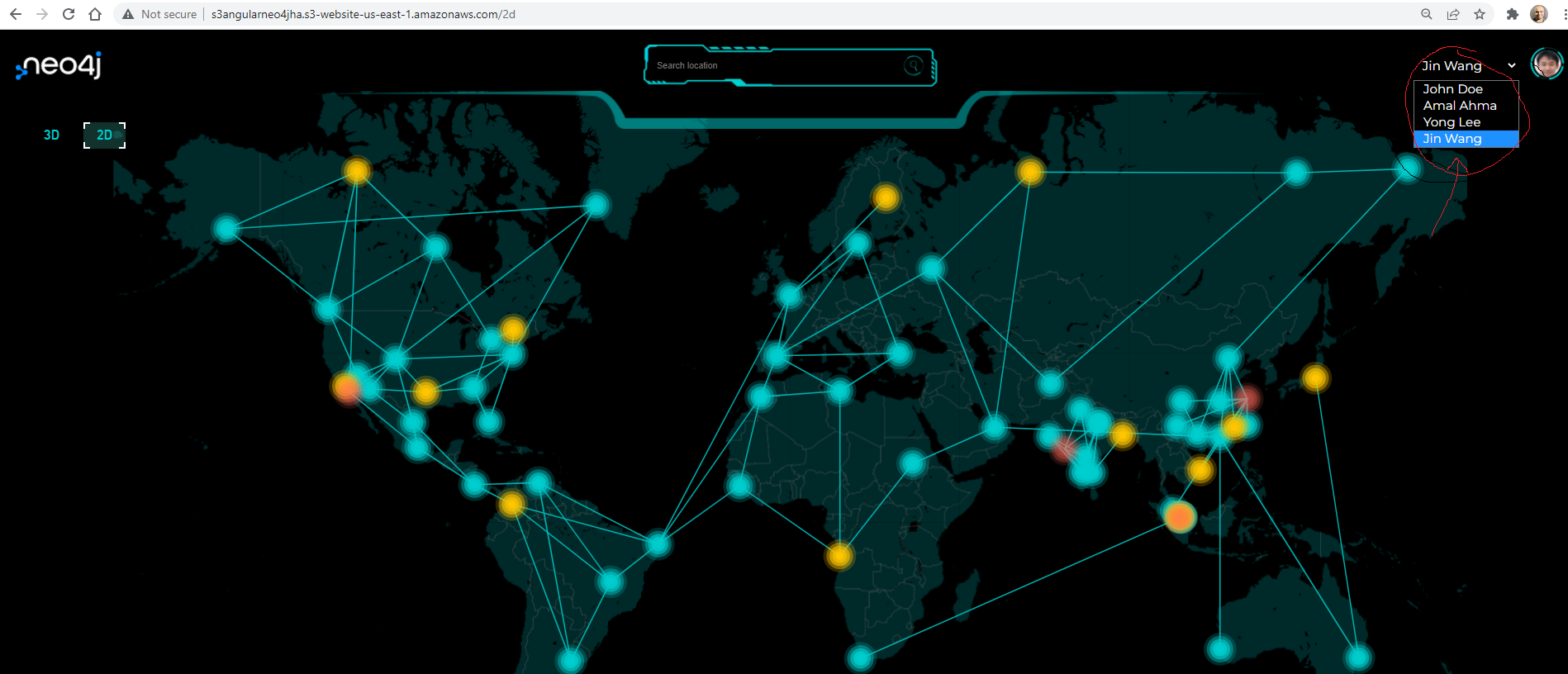Select the yellow node east of Japan

tap(1315, 378)
